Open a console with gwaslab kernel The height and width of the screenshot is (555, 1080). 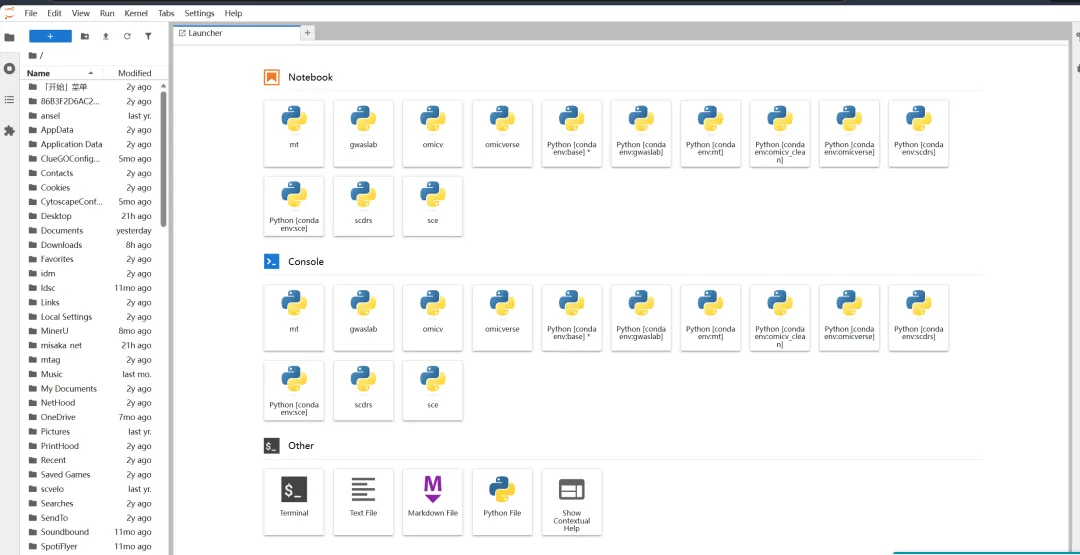(363, 318)
